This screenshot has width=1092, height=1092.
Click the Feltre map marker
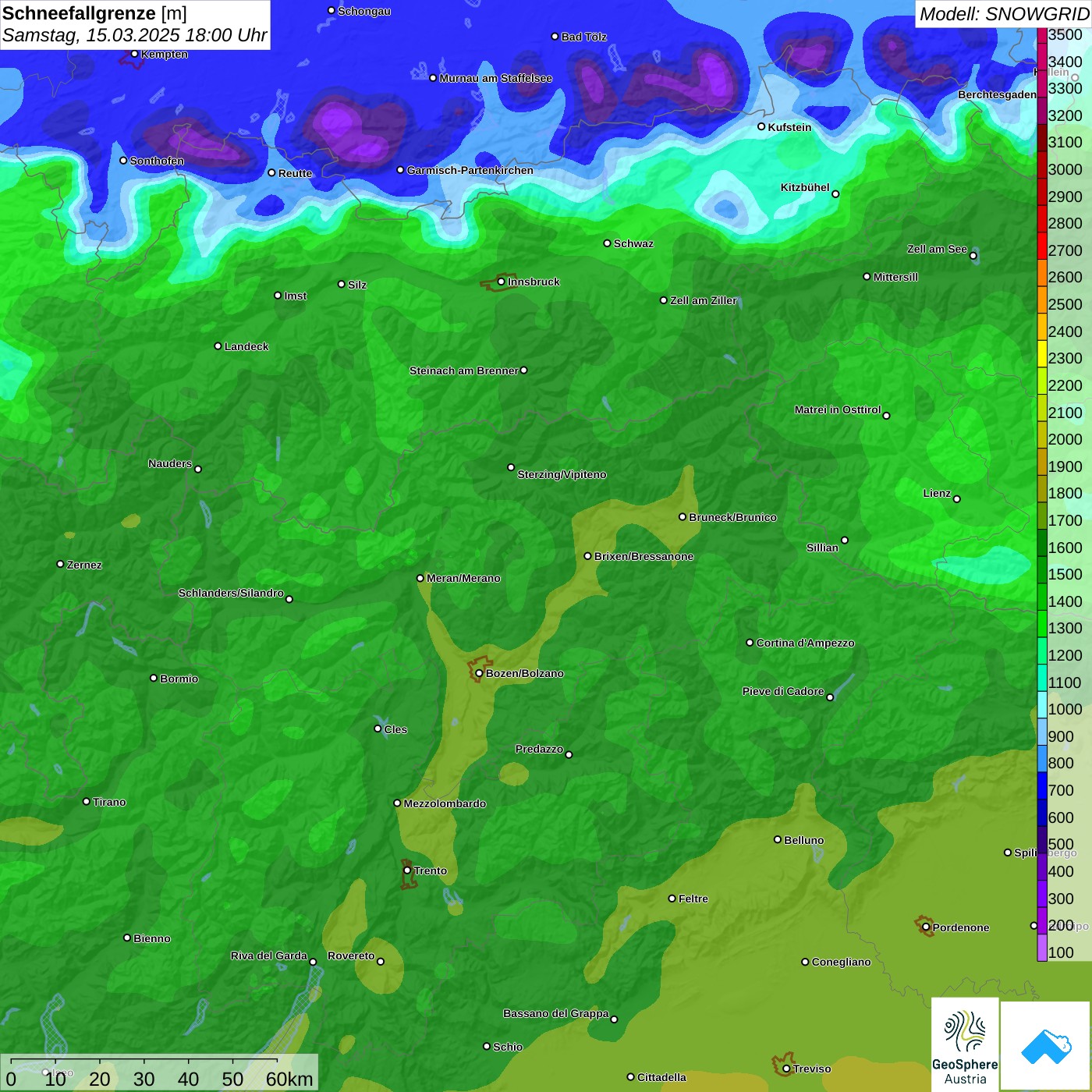[x=672, y=899]
